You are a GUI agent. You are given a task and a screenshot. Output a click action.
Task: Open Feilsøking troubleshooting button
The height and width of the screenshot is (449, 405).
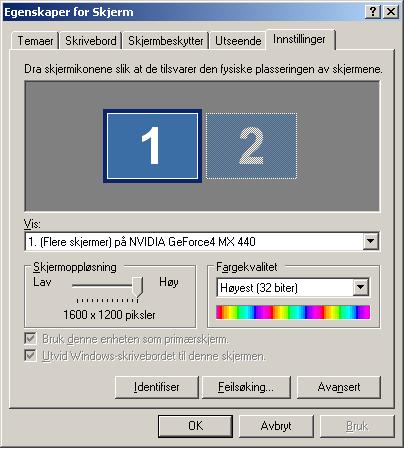point(246,387)
